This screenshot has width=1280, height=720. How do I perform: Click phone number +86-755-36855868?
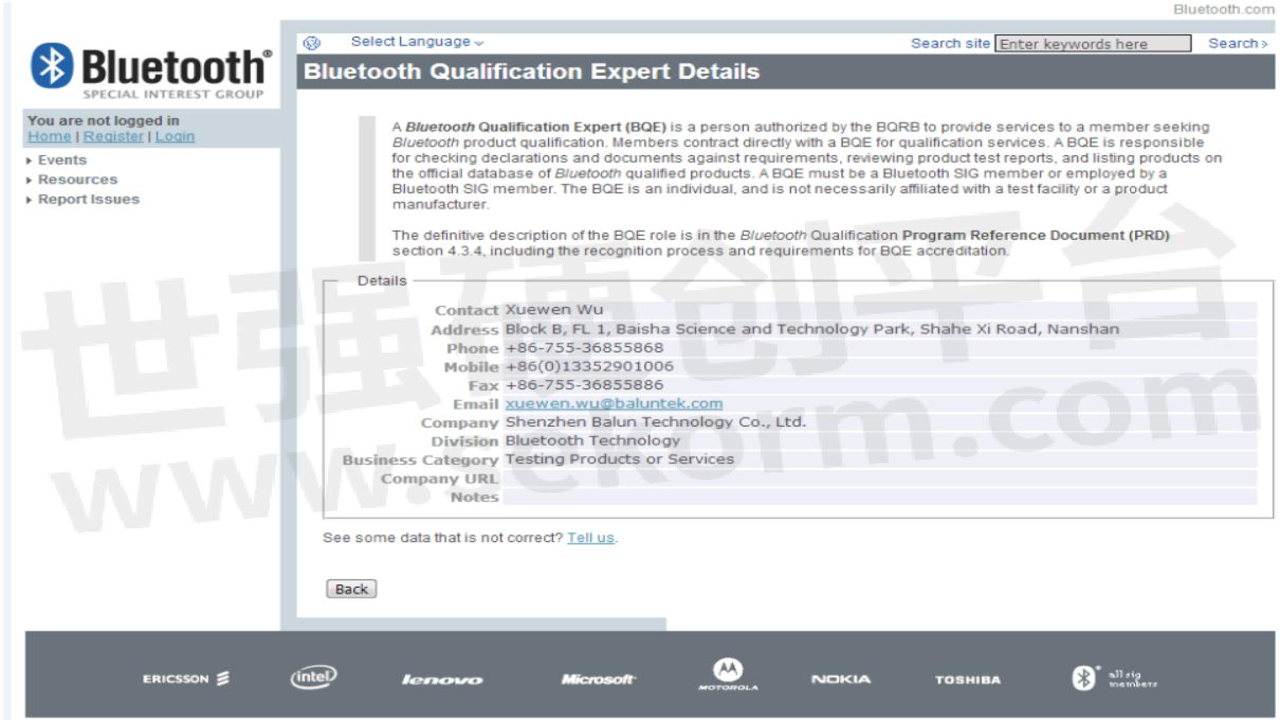click(x=584, y=348)
